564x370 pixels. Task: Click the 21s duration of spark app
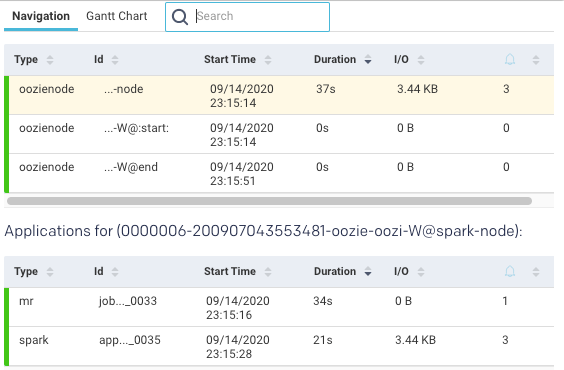(x=323, y=340)
